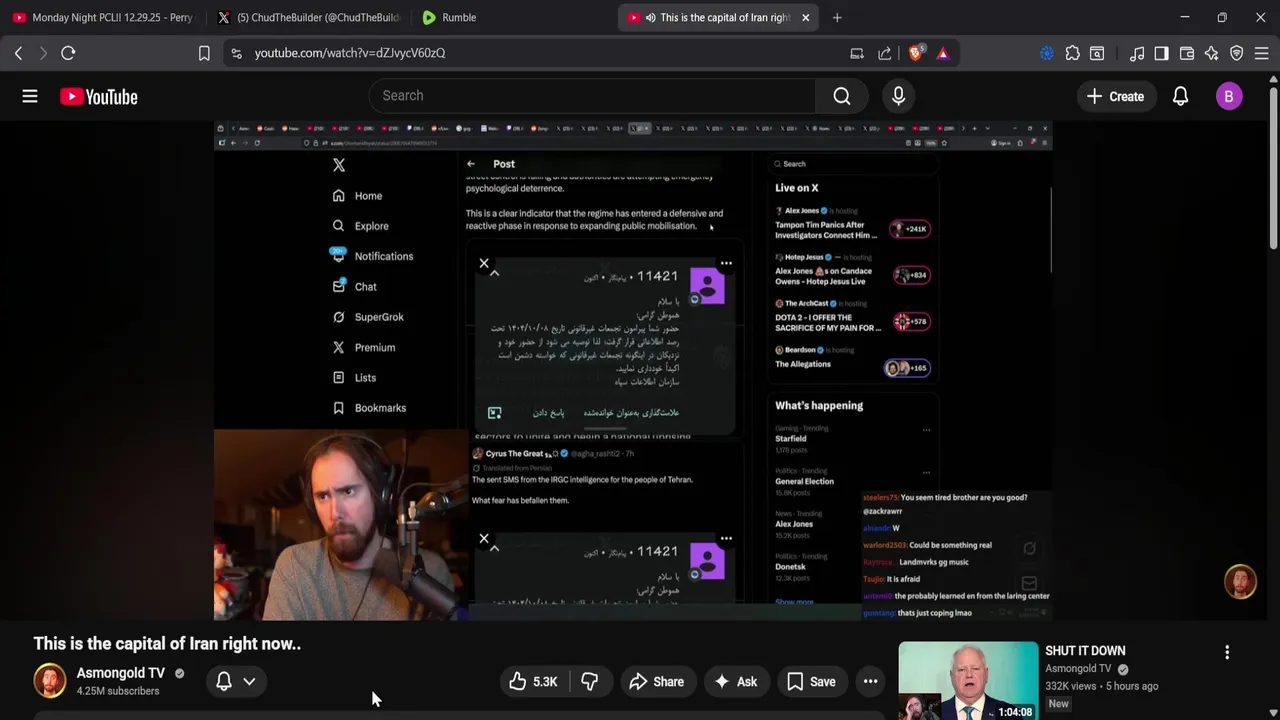Click Asmongold TV channel avatar
This screenshot has width=1280, height=720.
click(x=50, y=681)
